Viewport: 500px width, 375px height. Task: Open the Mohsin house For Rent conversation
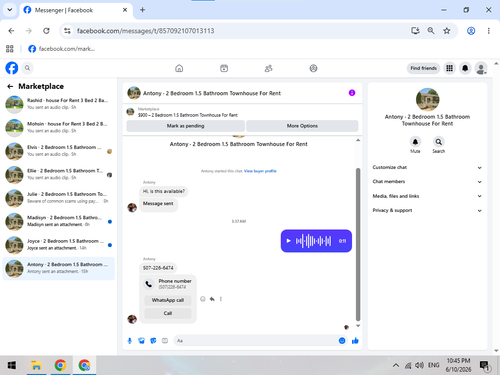pyautogui.click(x=59, y=127)
